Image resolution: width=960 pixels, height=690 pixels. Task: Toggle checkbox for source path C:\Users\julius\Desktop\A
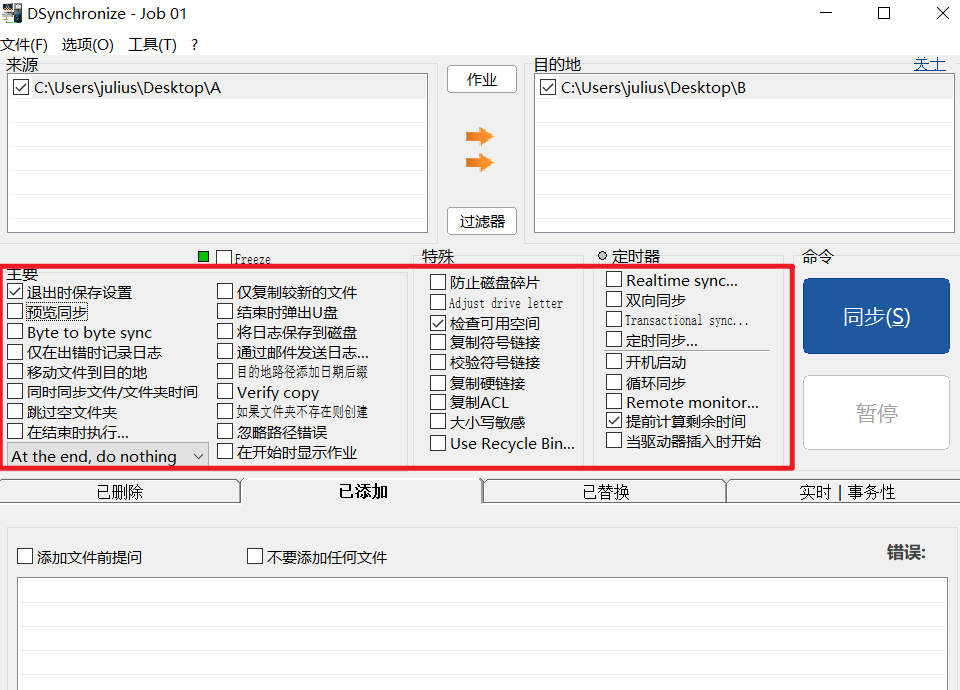[22, 87]
